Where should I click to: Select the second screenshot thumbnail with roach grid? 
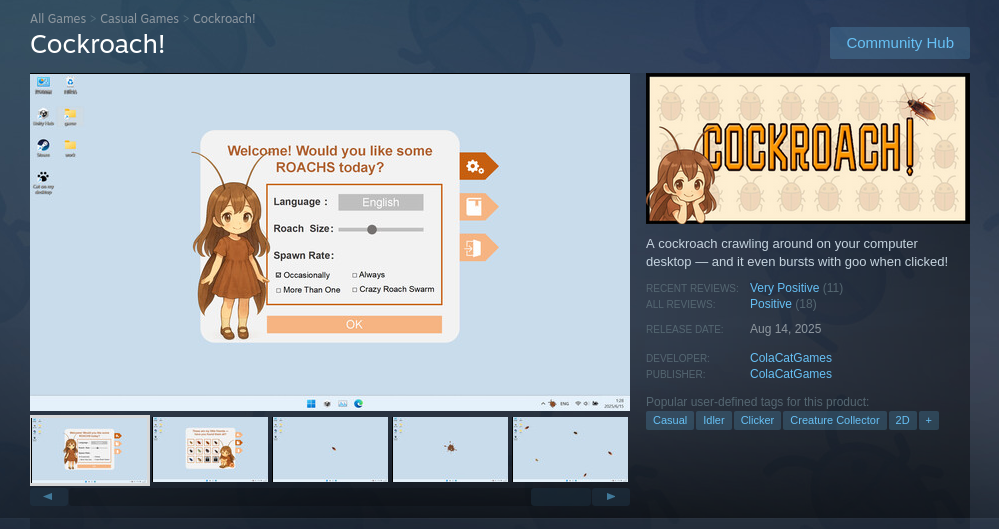210,450
